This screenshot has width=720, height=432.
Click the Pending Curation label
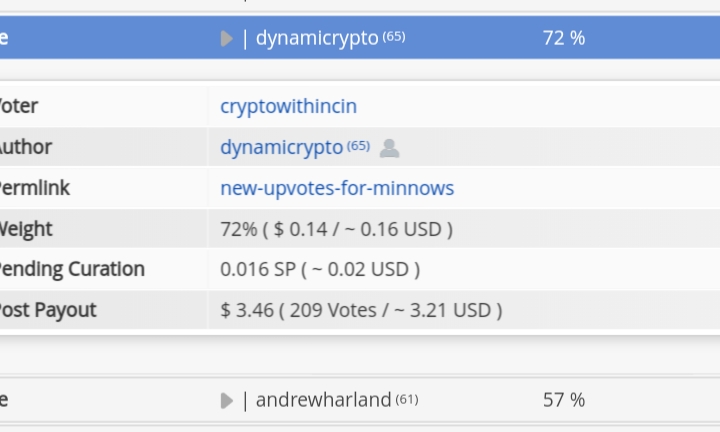72,269
